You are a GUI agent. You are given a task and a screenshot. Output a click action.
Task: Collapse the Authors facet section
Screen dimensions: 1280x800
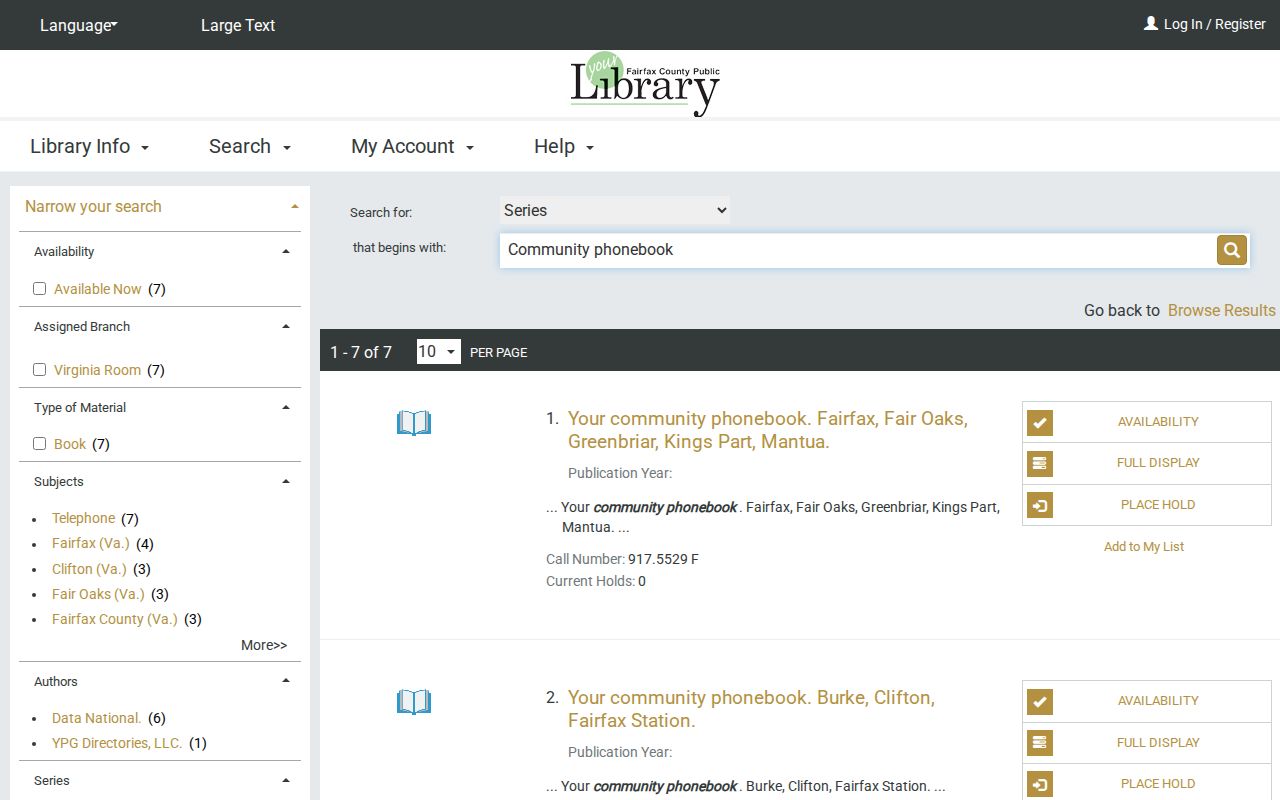pos(286,682)
